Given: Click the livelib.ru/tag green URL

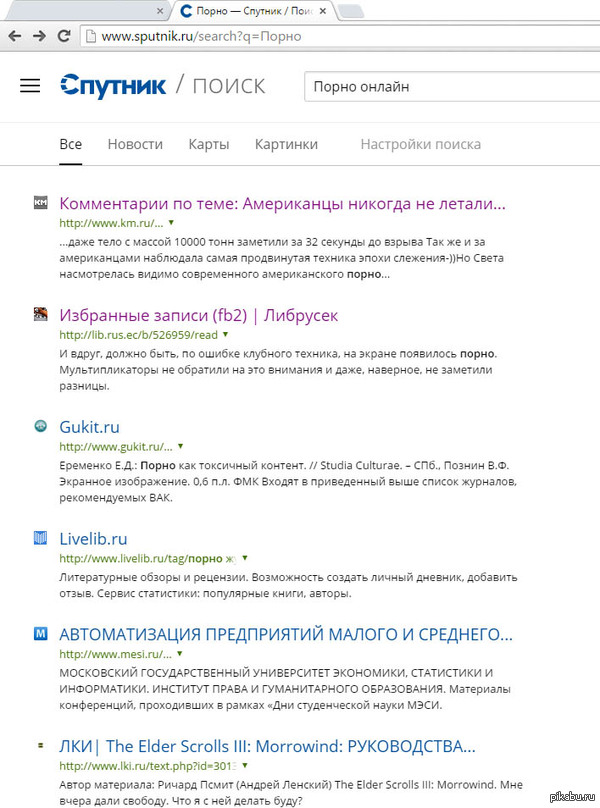Looking at the screenshot, I should 148,558.
